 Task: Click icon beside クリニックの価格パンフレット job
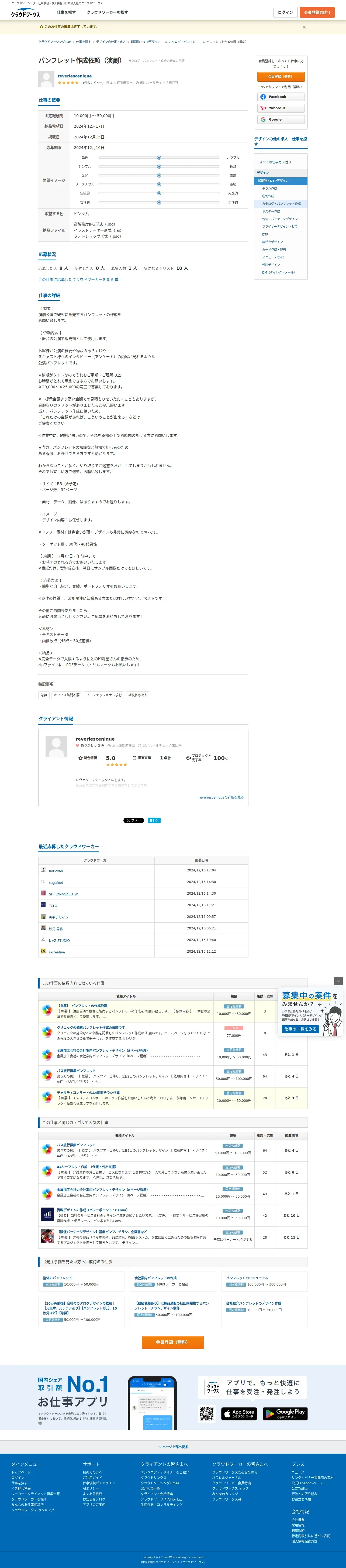click(47, 1032)
